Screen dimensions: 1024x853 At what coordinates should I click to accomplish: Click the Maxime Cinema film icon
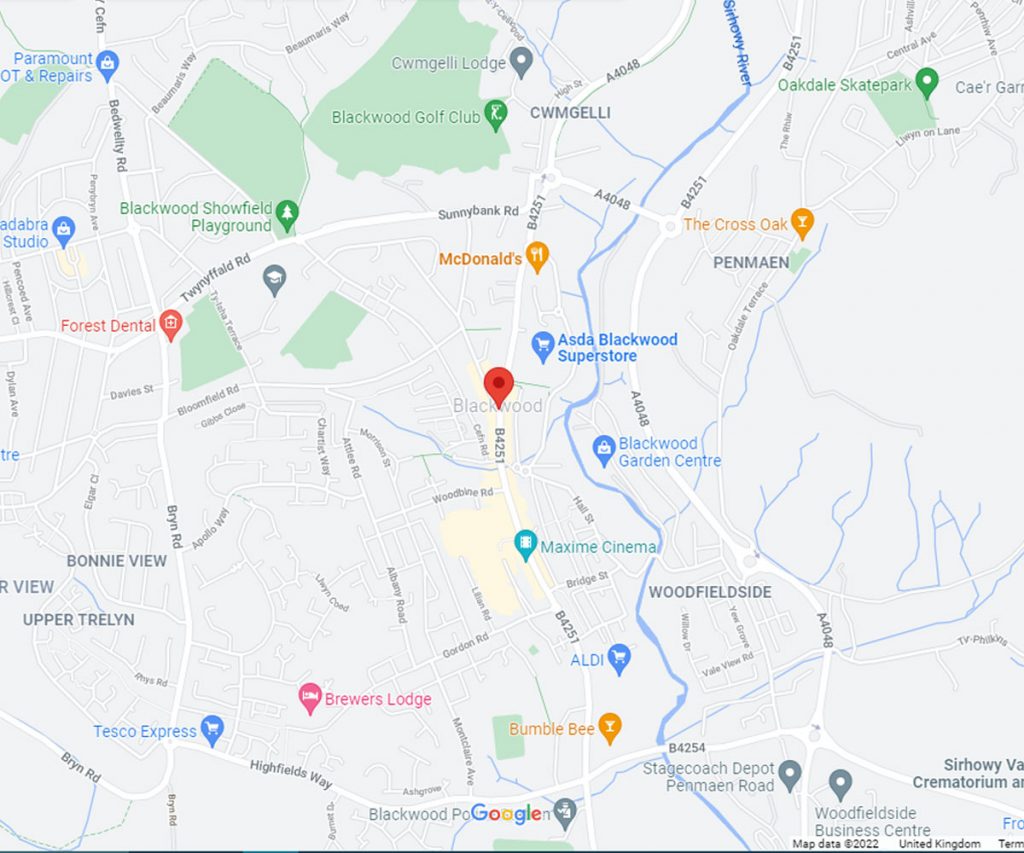point(525,545)
